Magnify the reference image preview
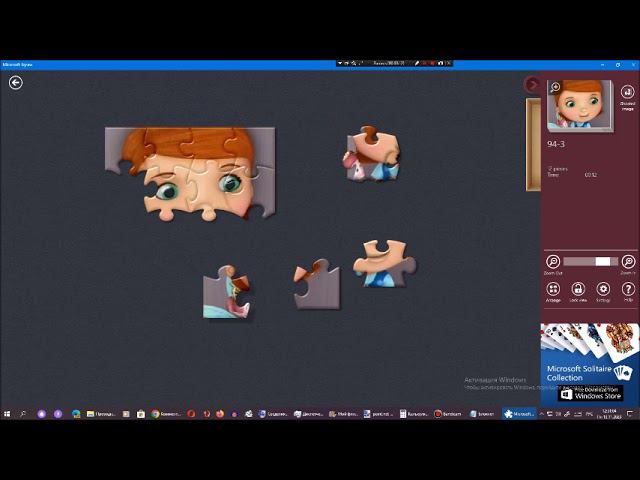Screen dimensions: 640x480 [555, 87]
